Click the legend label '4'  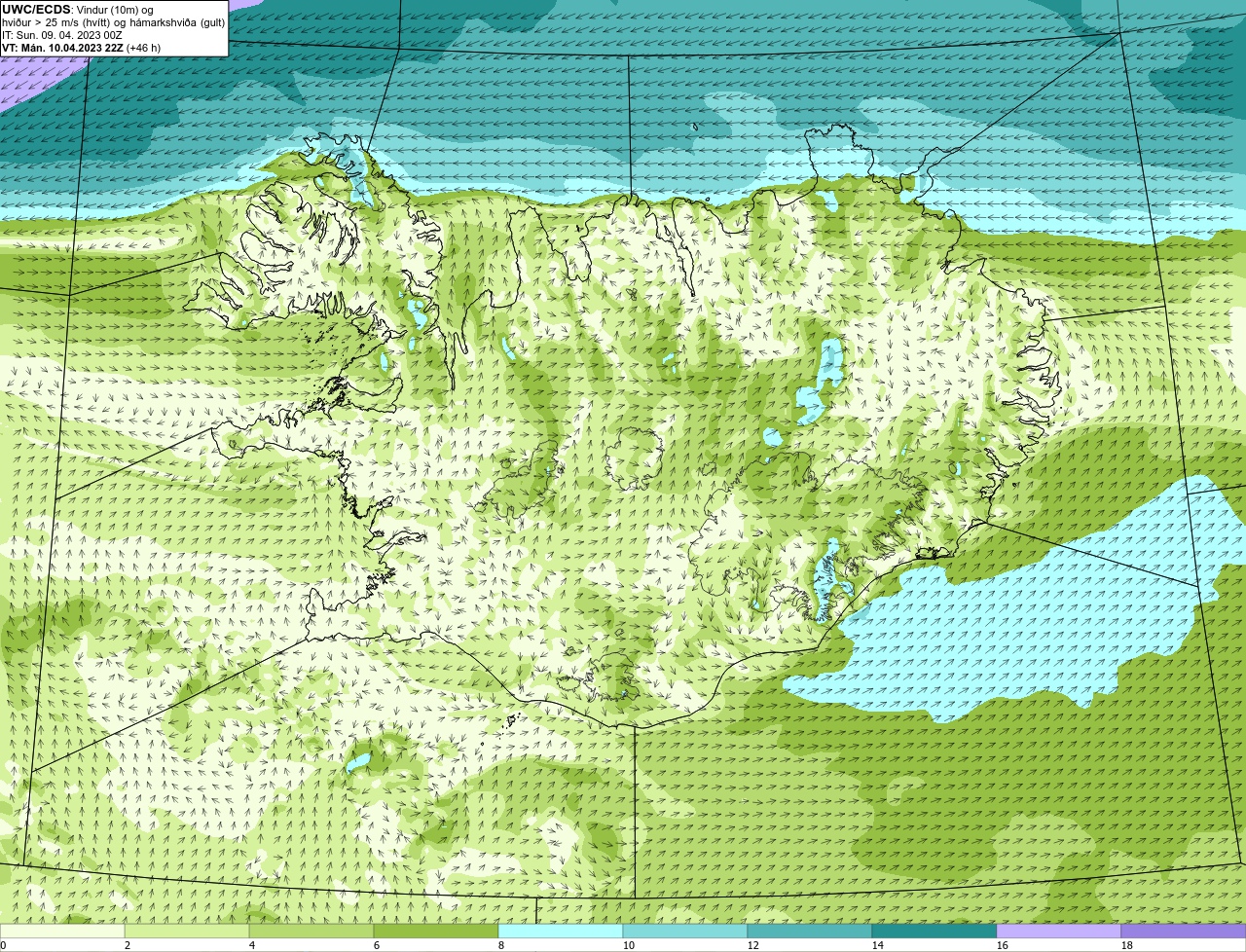[x=252, y=945]
